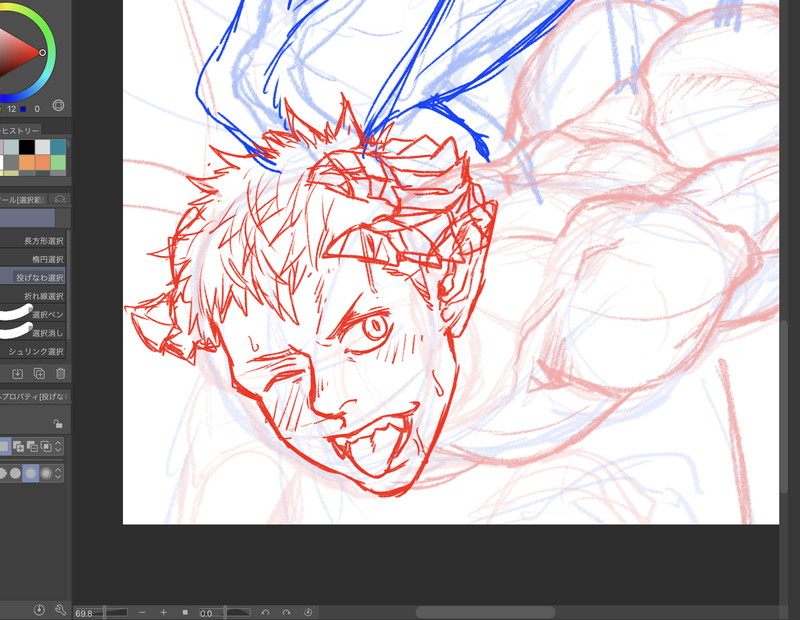The width and height of the screenshot is (800, 620).
Task: Select the シュリンク選択 shrink selection sub tool
Action: coord(33,351)
